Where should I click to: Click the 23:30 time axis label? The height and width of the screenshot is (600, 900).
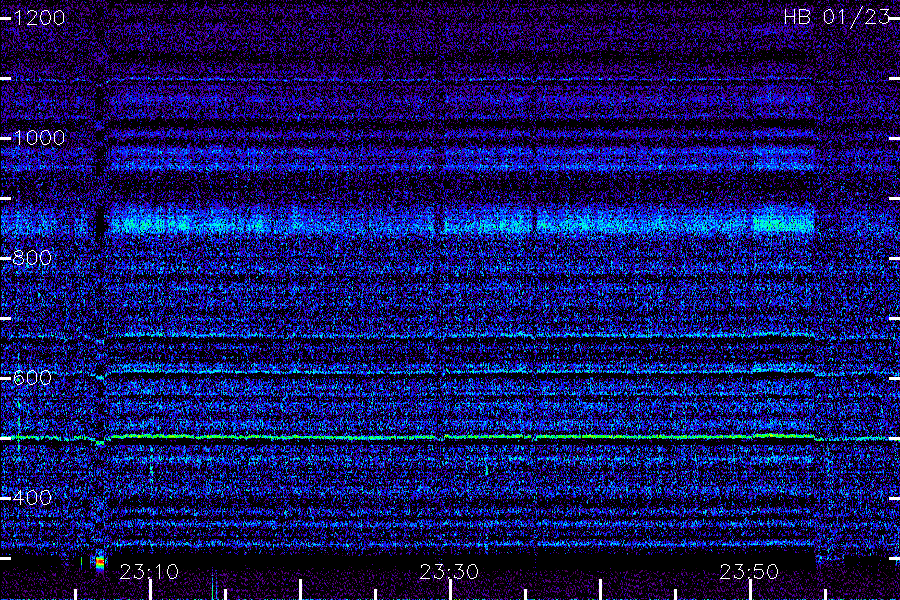click(x=449, y=572)
